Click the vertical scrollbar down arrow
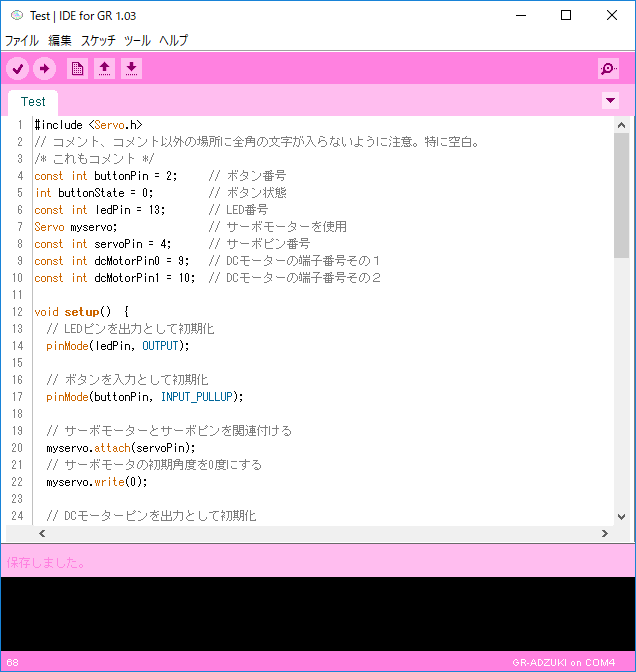The height and width of the screenshot is (672, 636). [x=621, y=517]
